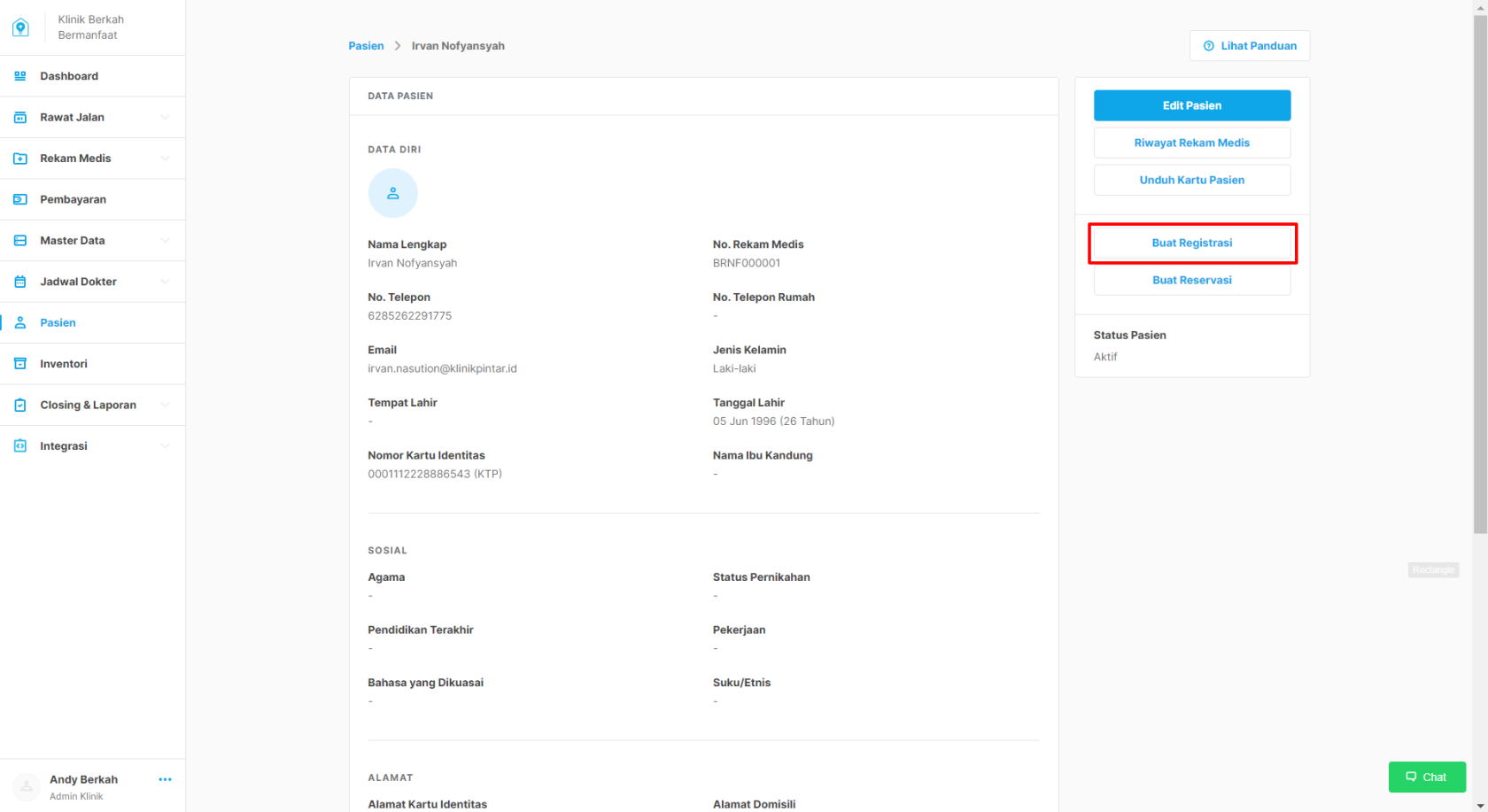Open the Pembayaran menu item

tap(93, 199)
